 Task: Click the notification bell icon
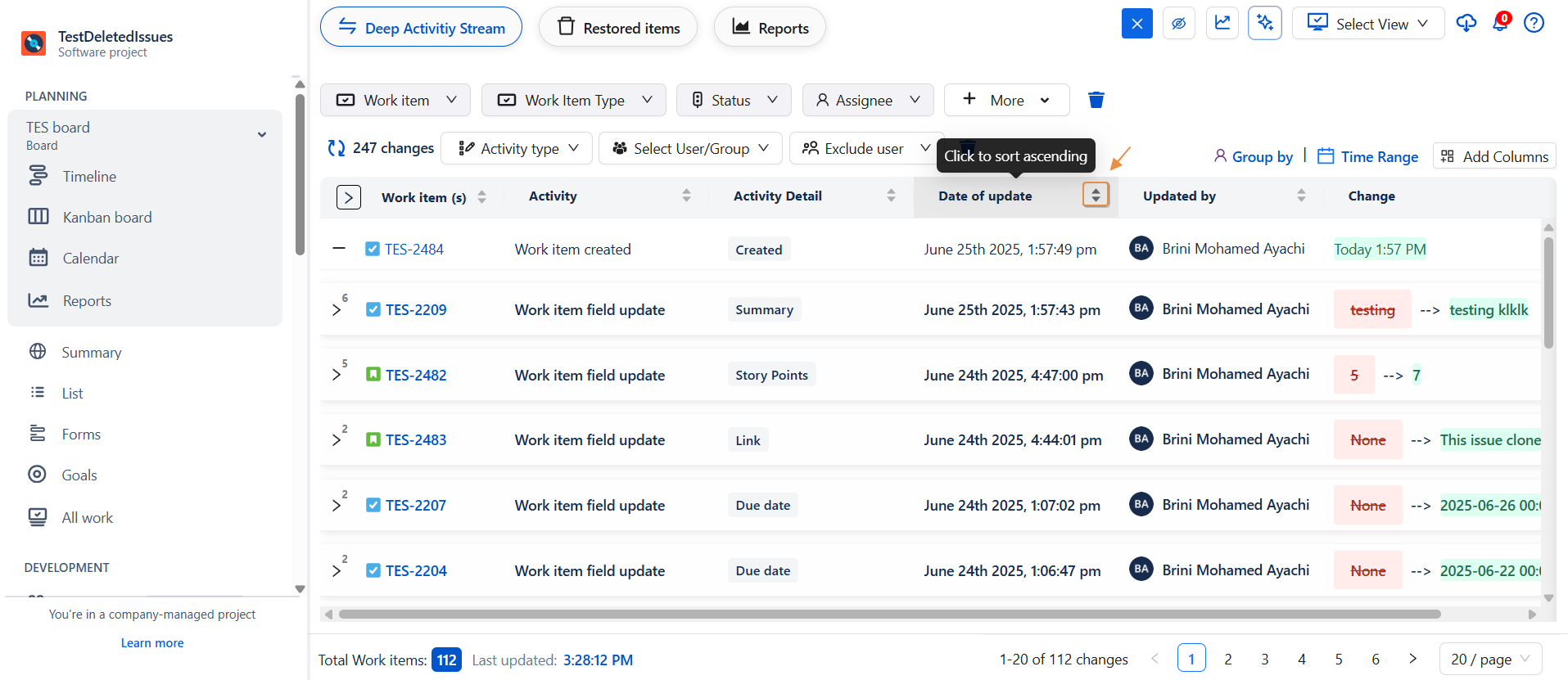click(x=1500, y=23)
